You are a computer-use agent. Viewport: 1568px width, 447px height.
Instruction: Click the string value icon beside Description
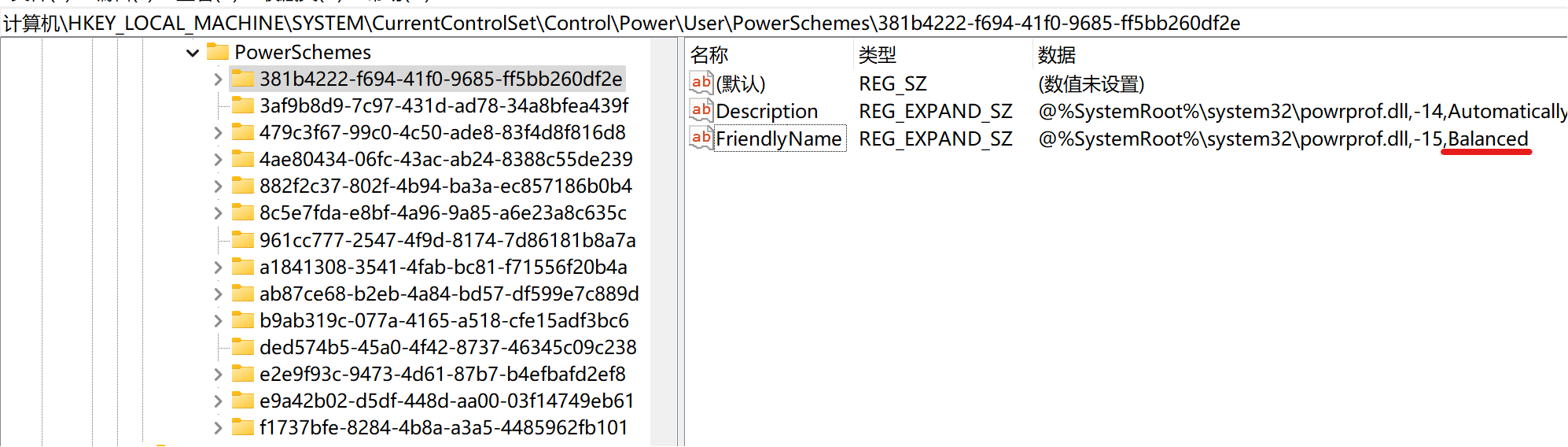tap(701, 111)
